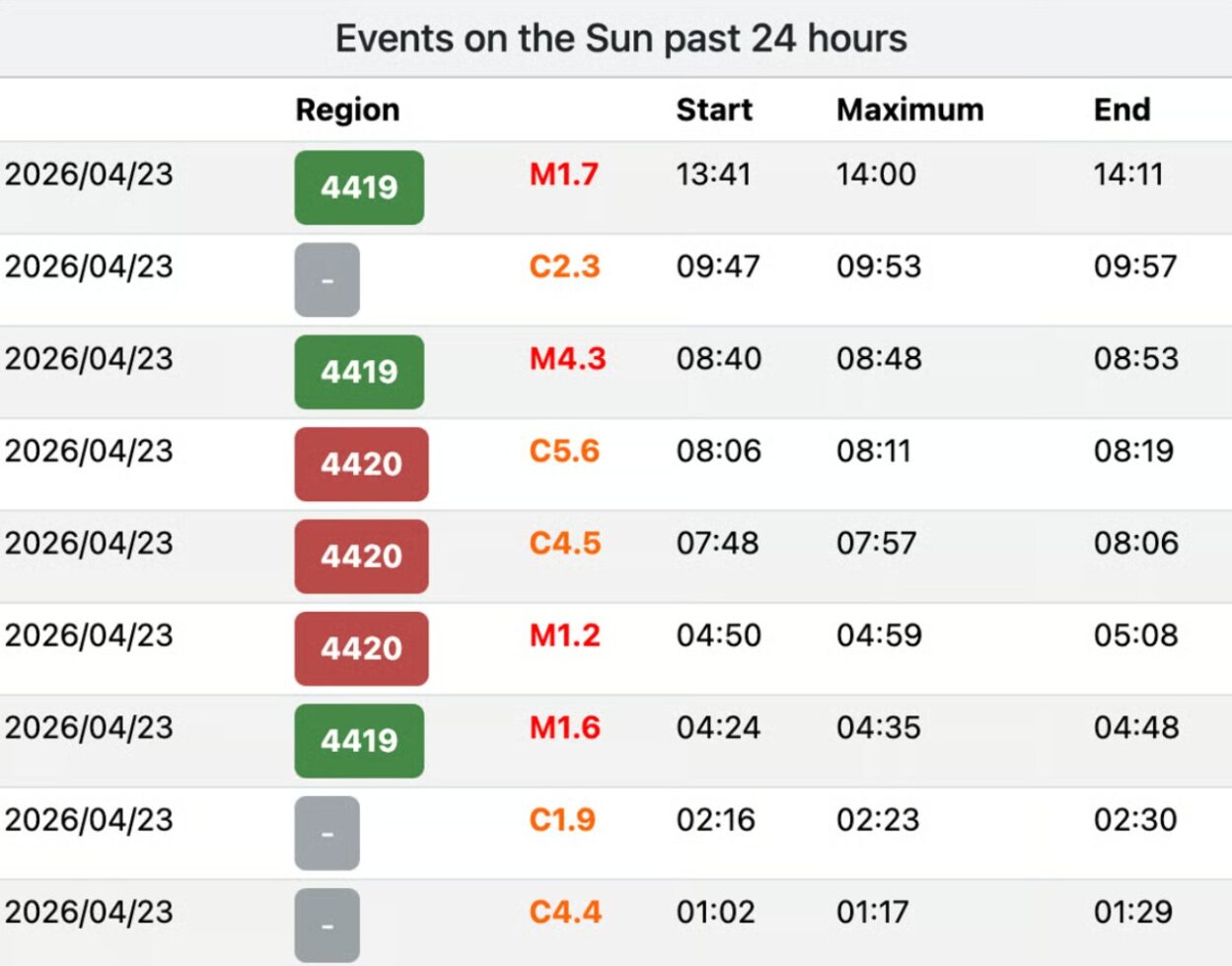
Task: Click the Start column header
Action: click(x=714, y=110)
